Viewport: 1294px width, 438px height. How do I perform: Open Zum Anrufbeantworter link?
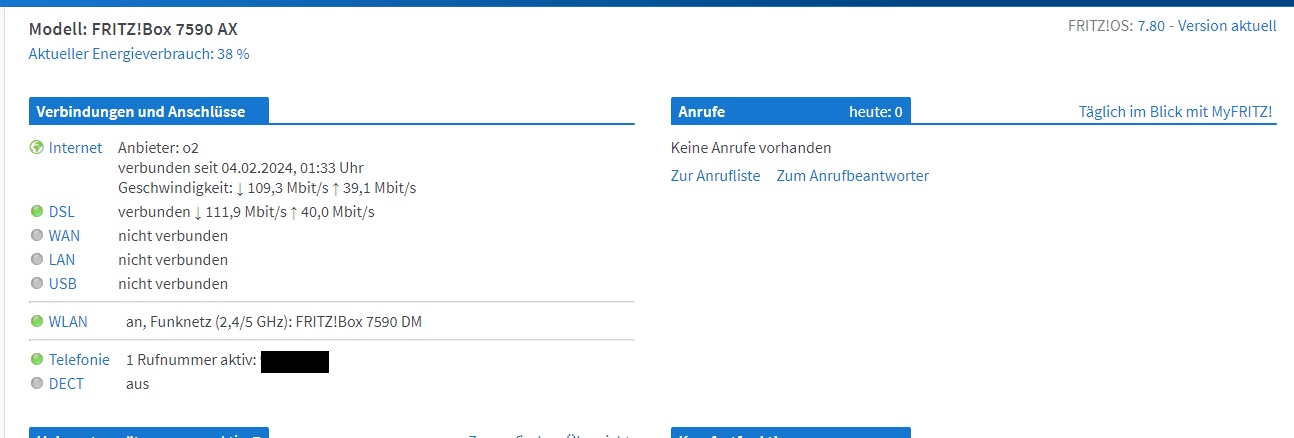853,176
